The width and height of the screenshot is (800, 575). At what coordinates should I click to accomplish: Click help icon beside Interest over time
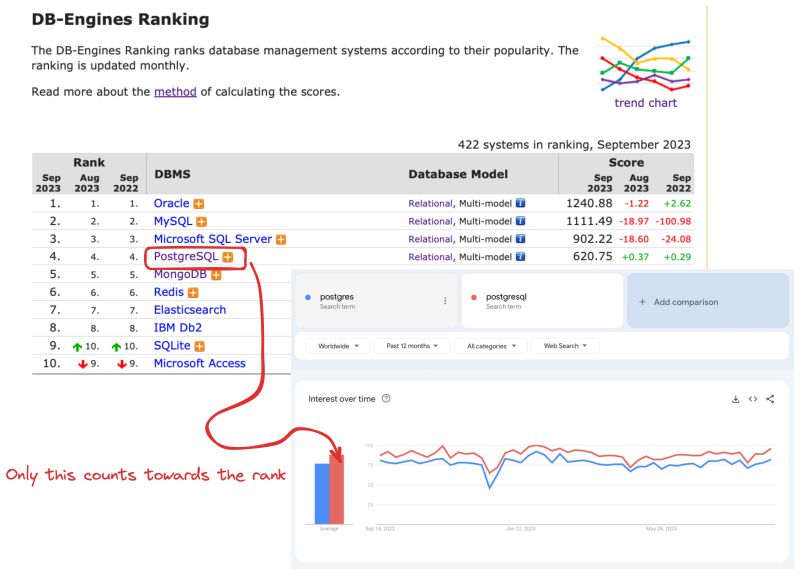(x=386, y=398)
